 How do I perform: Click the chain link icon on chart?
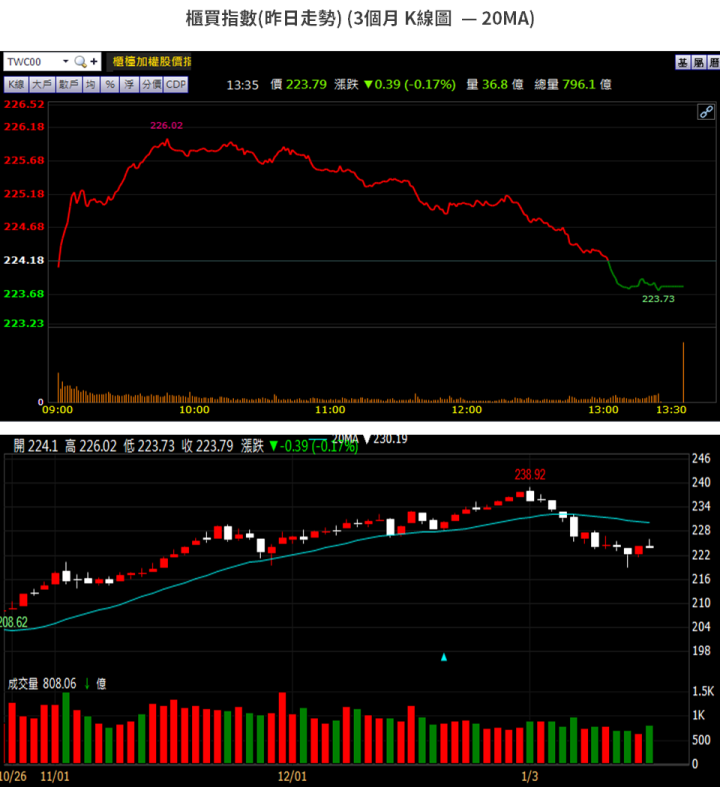[x=705, y=112]
